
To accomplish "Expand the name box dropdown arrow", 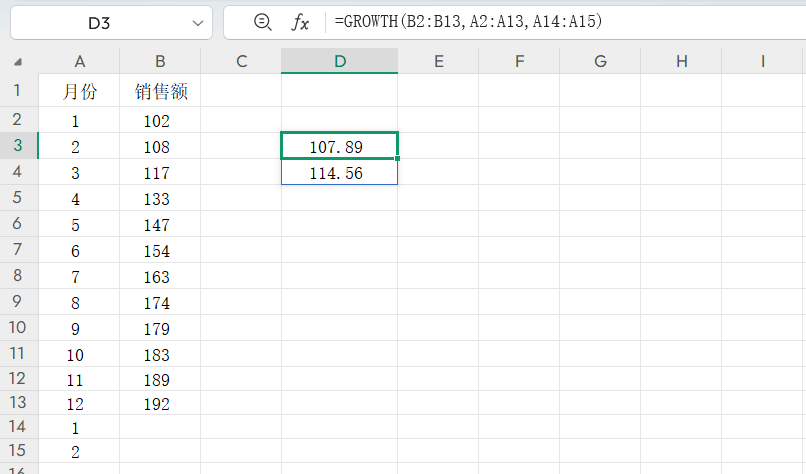I will tap(195, 22).
